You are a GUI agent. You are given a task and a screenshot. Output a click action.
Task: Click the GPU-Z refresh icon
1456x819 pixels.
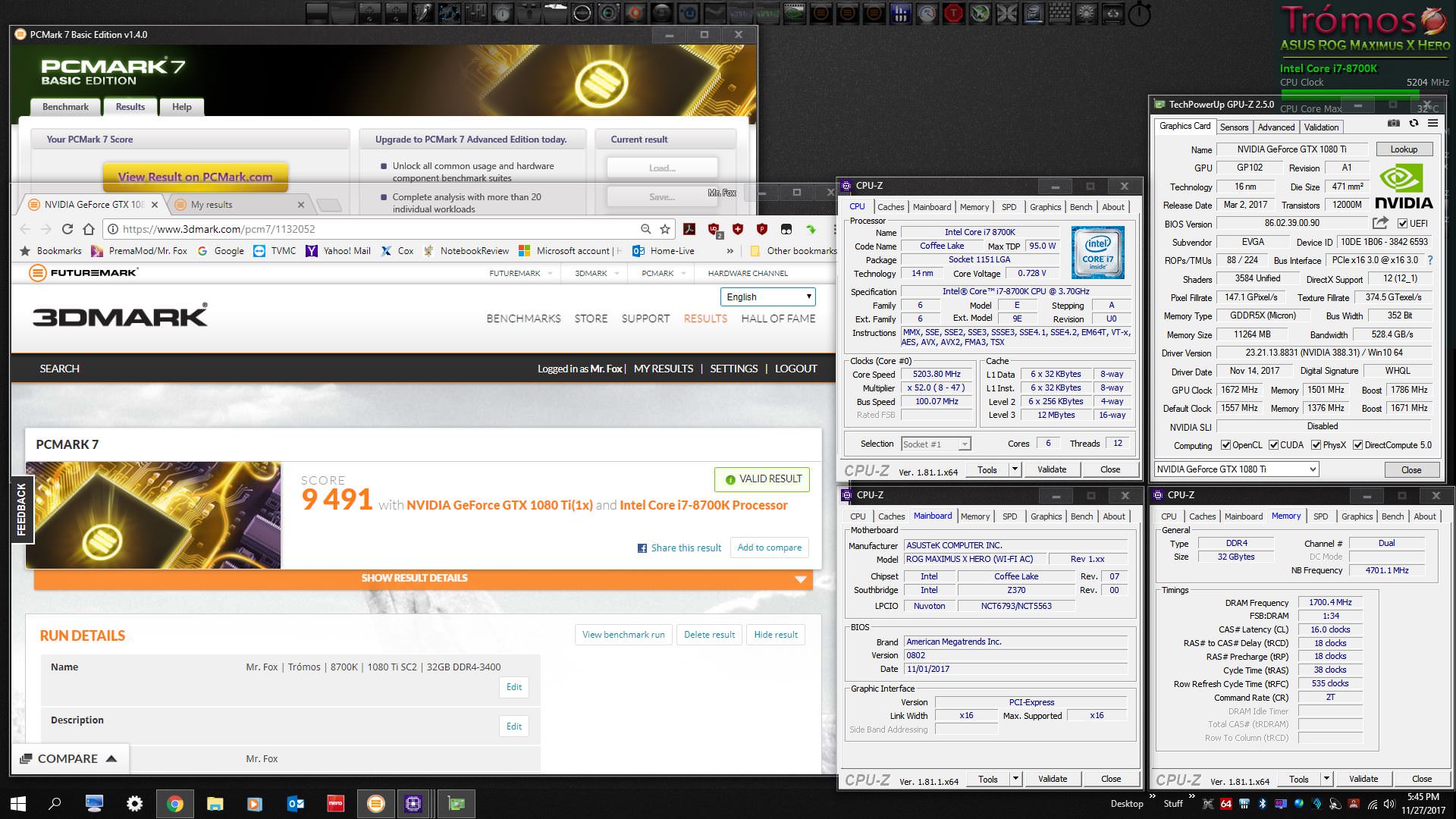coord(1414,123)
